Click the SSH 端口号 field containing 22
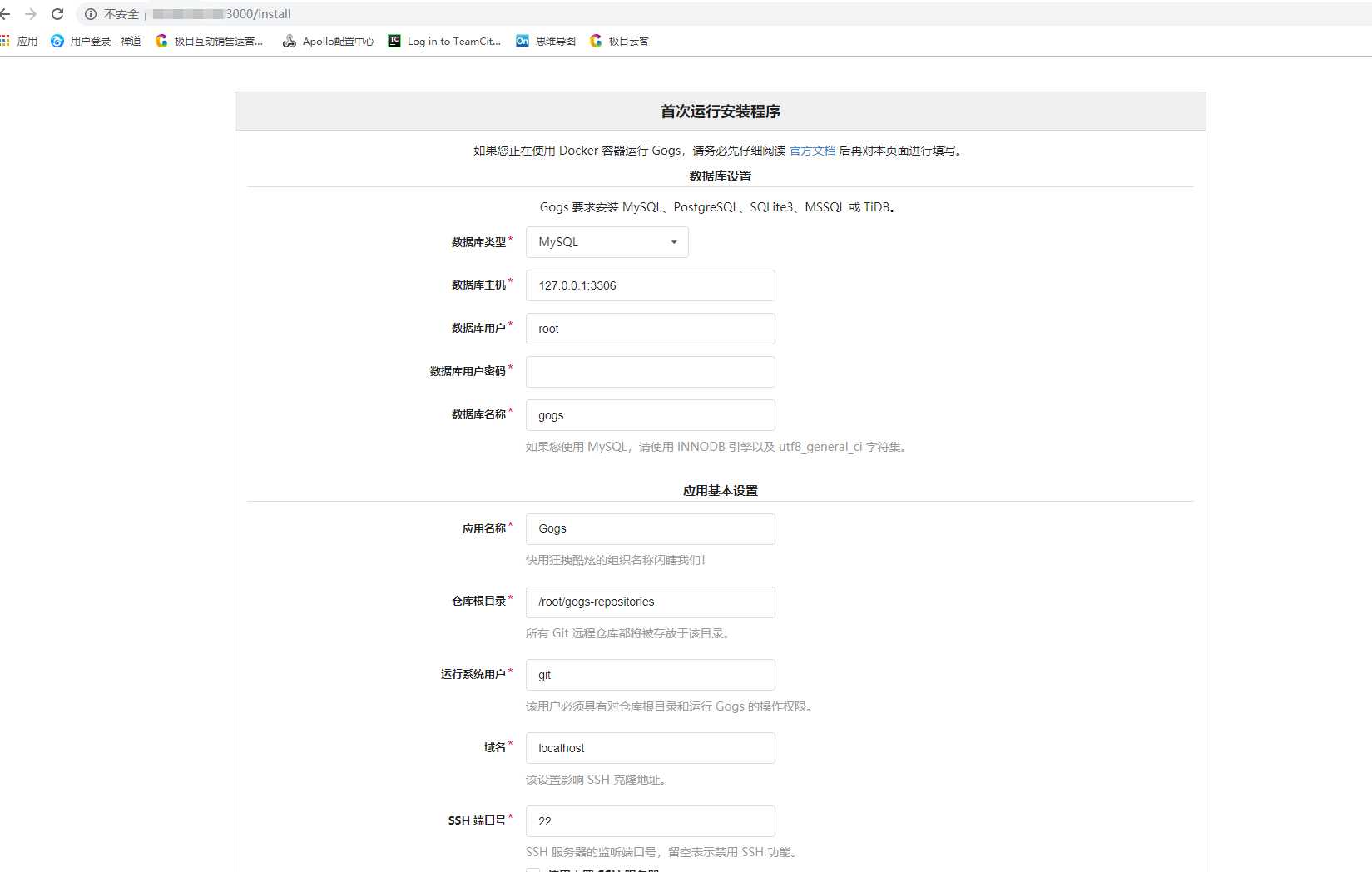 pyautogui.click(x=651, y=821)
